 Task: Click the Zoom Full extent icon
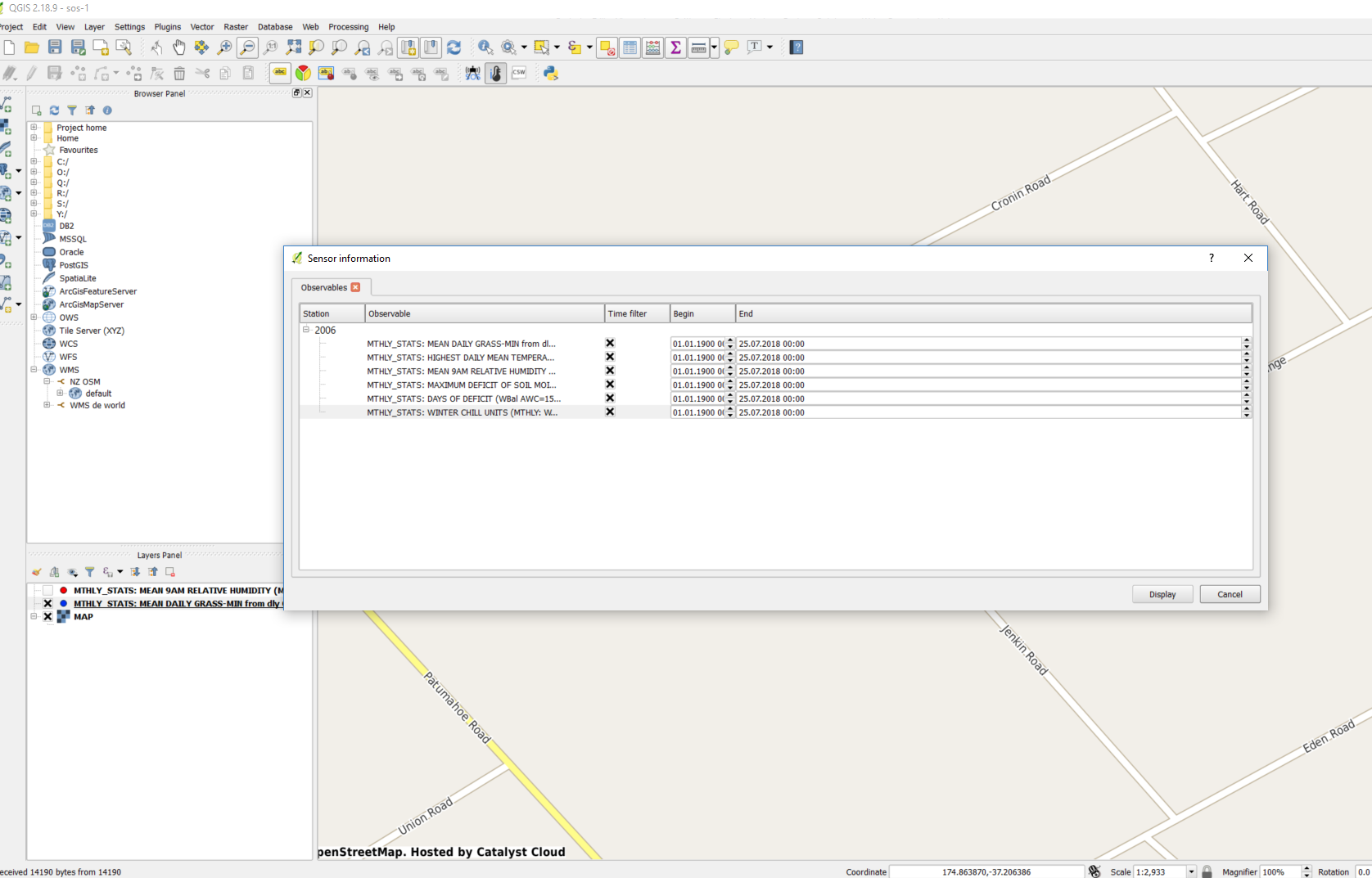(294, 47)
